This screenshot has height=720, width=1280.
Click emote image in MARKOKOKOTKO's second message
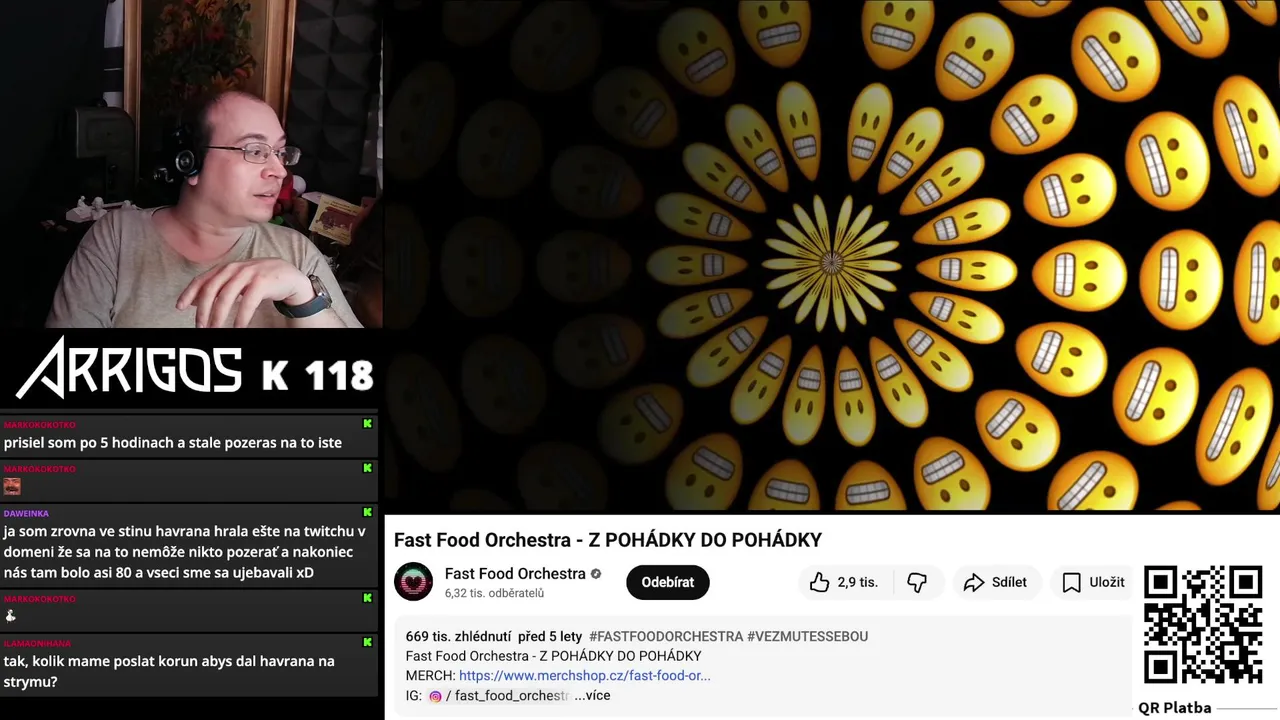click(12, 486)
